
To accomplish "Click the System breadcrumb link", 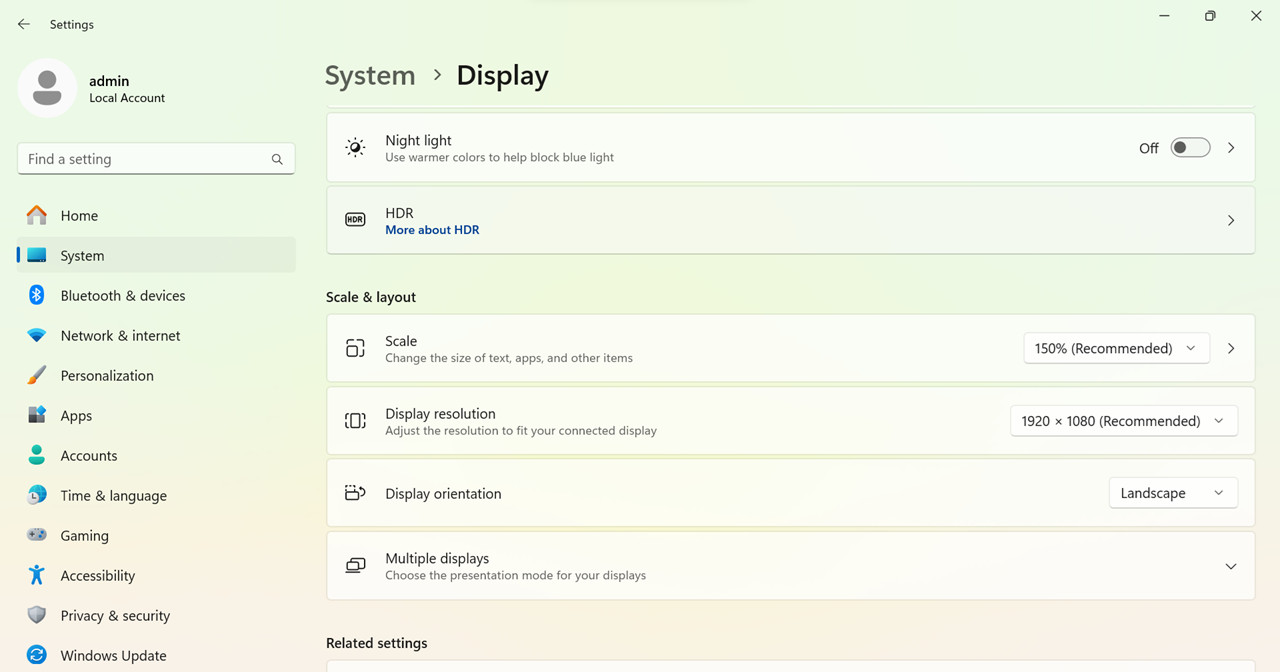I will (370, 76).
